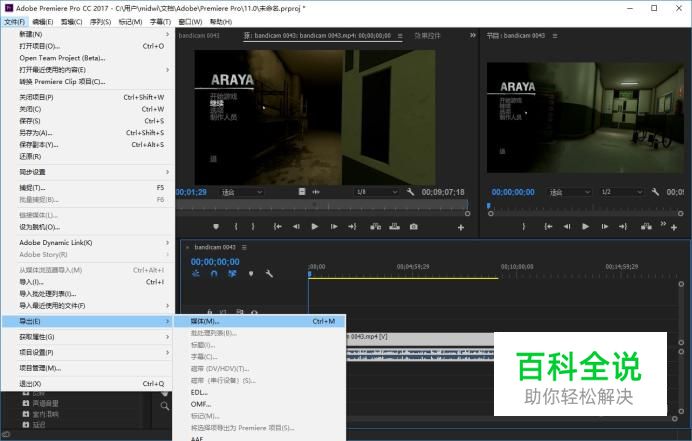Click the timeline playhead timecode field
This screenshot has width=692, height=441.
pos(215,262)
